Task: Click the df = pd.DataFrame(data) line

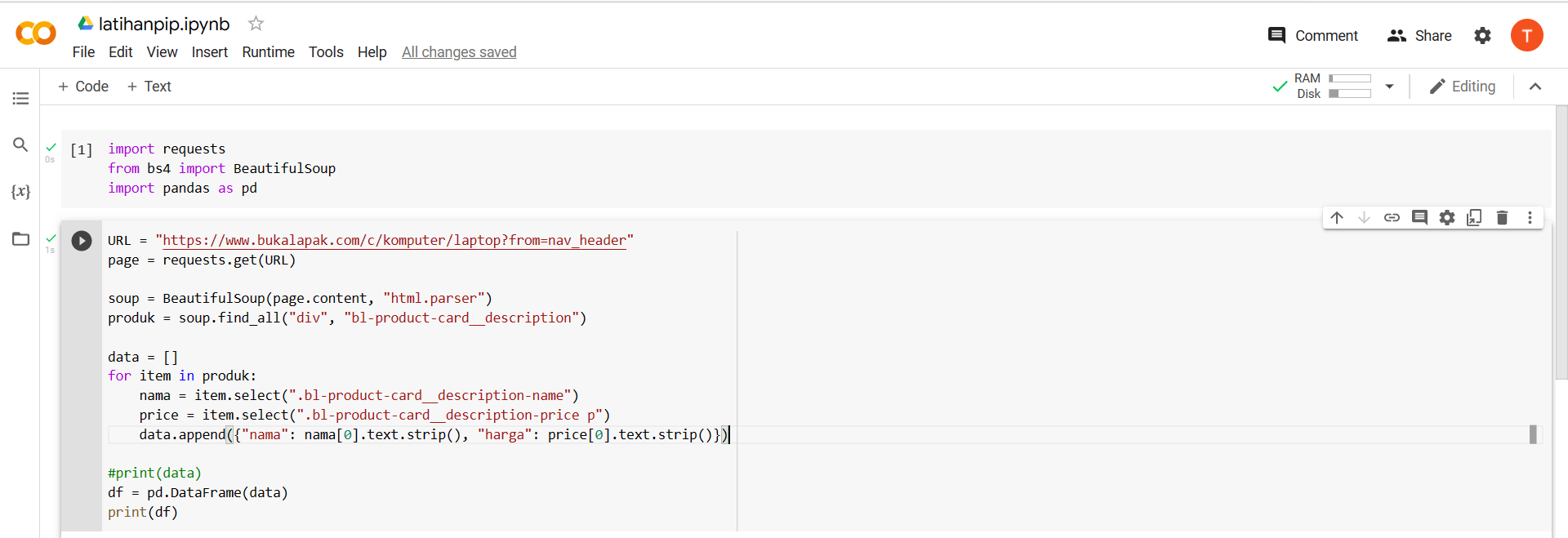Action: 198,493
